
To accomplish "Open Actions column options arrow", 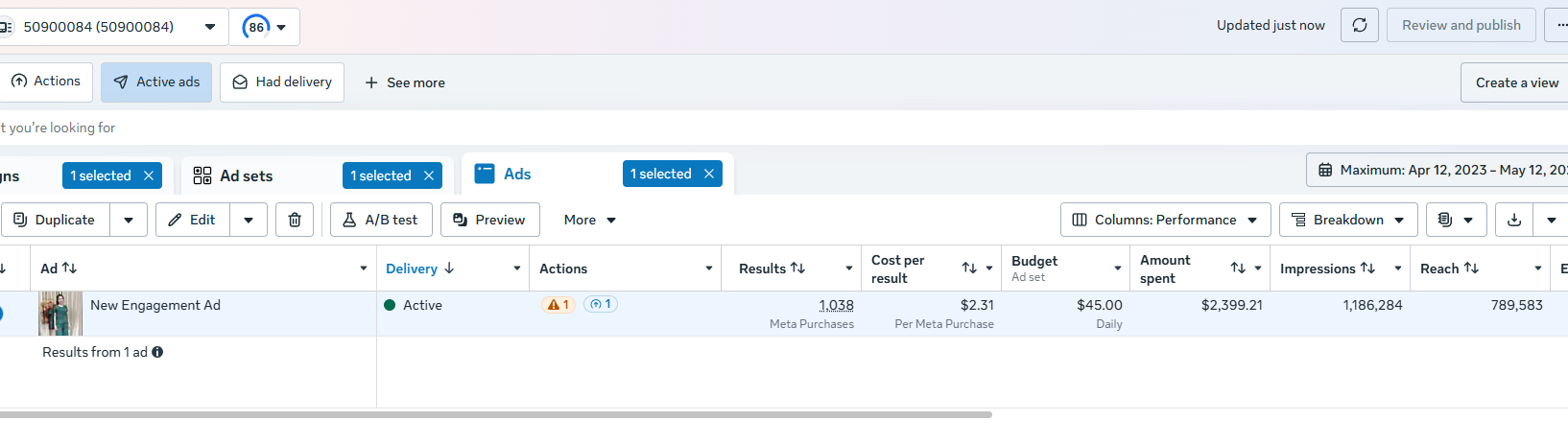I will pos(709,269).
